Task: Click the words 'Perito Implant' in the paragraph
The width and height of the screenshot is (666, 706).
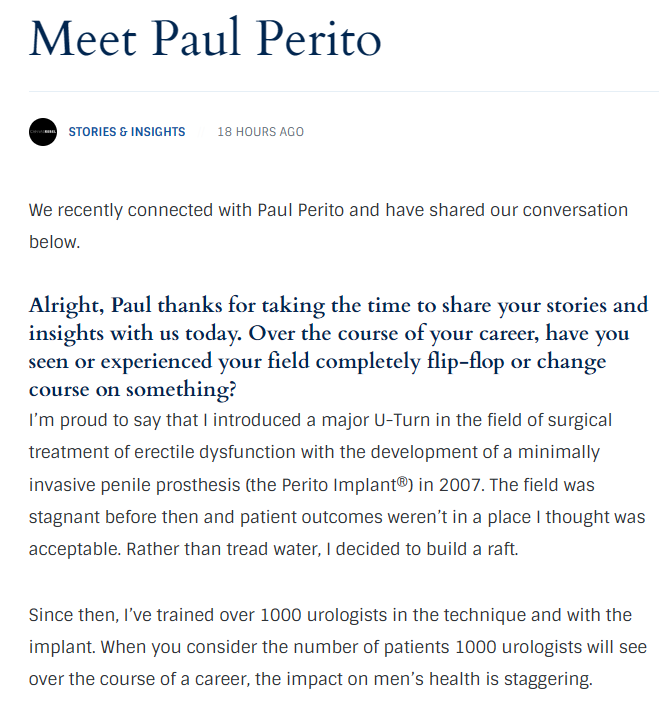Action: pos(339,485)
